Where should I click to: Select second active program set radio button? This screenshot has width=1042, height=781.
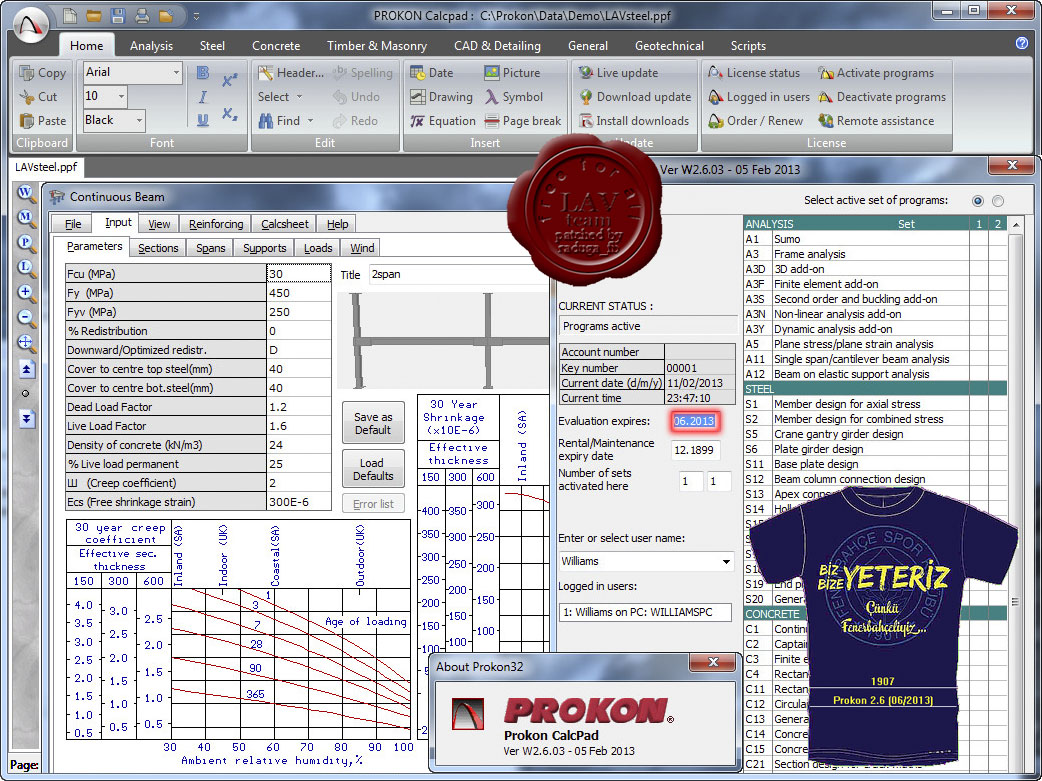(997, 201)
